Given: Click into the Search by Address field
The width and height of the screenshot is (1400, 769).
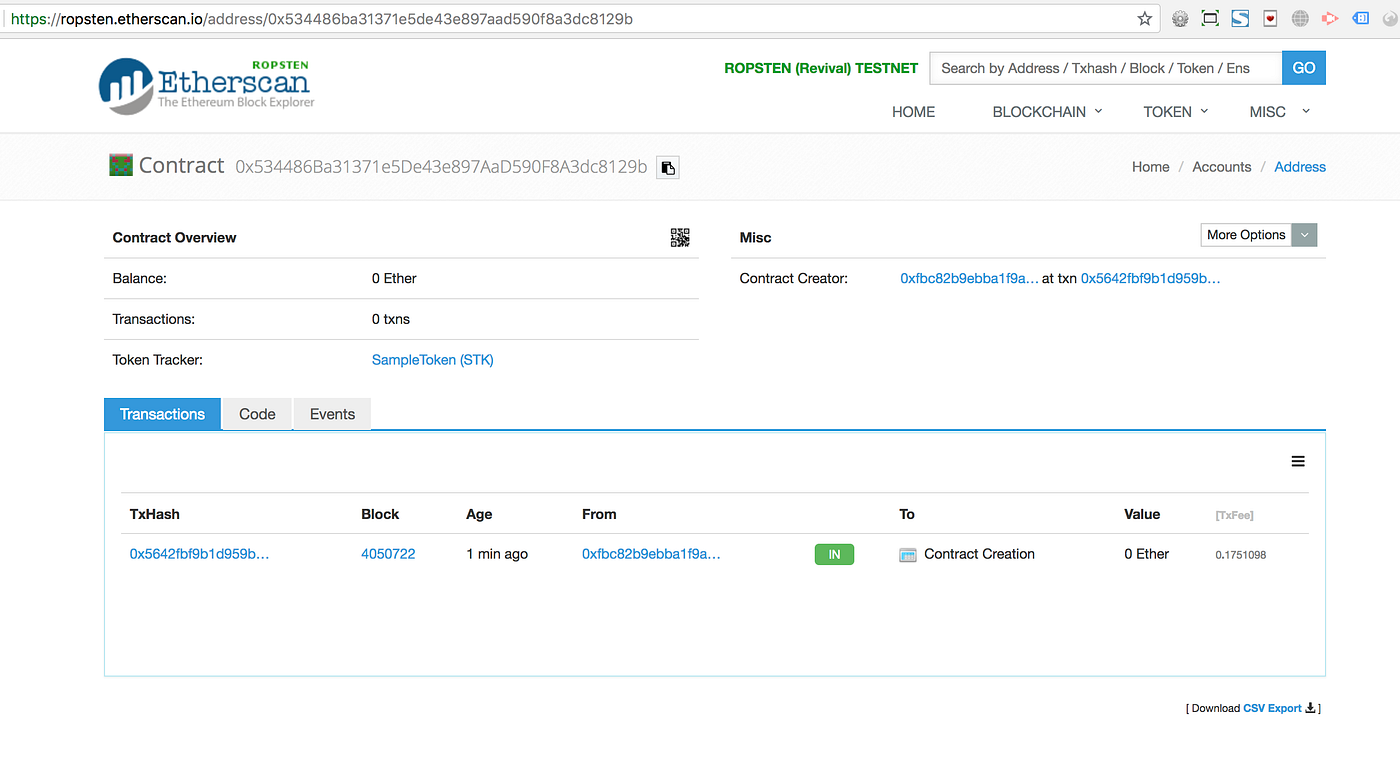Looking at the screenshot, I should point(1106,68).
